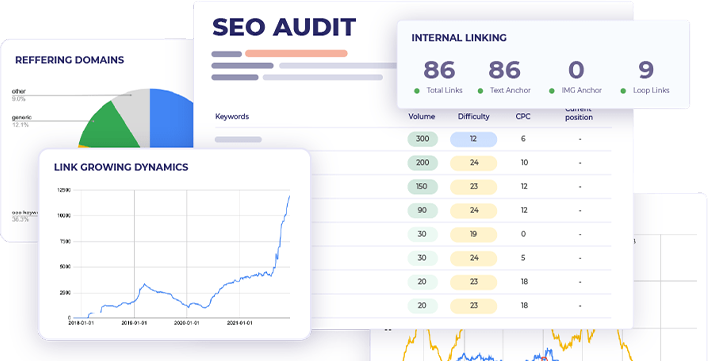Click the green dot beside Loop Links
Image resolution: width=708 pixels, height=361 pixels.
(x=623, y=91)
